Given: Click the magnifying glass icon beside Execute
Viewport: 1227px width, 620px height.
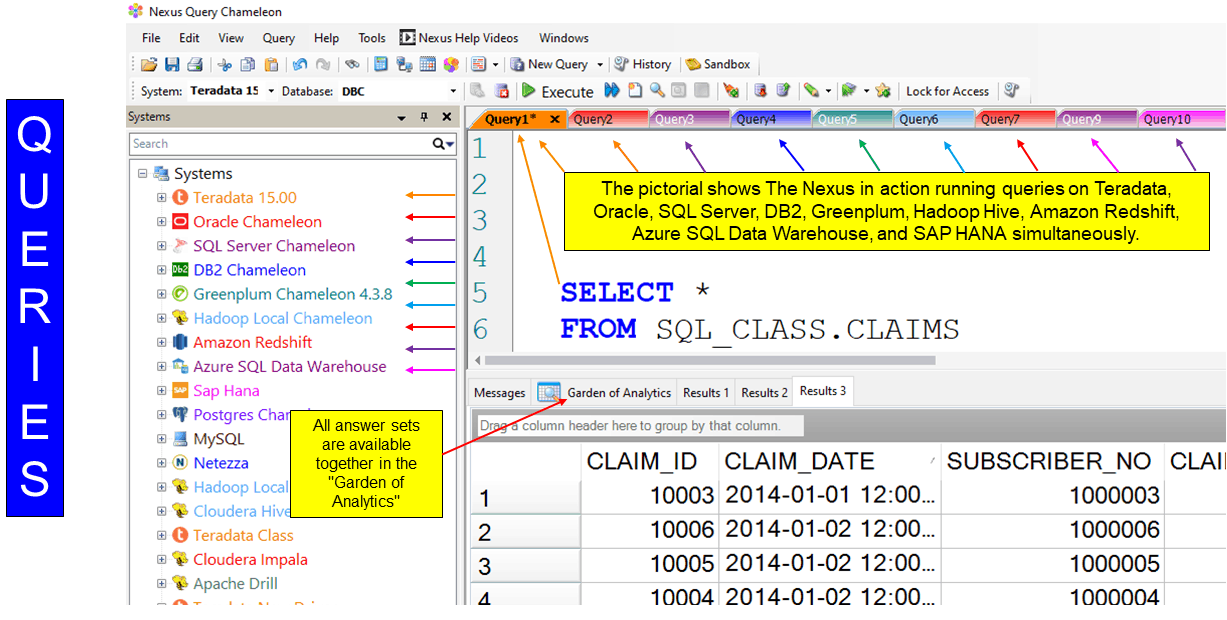Looking at the screenshot, I should click(656, 91).
